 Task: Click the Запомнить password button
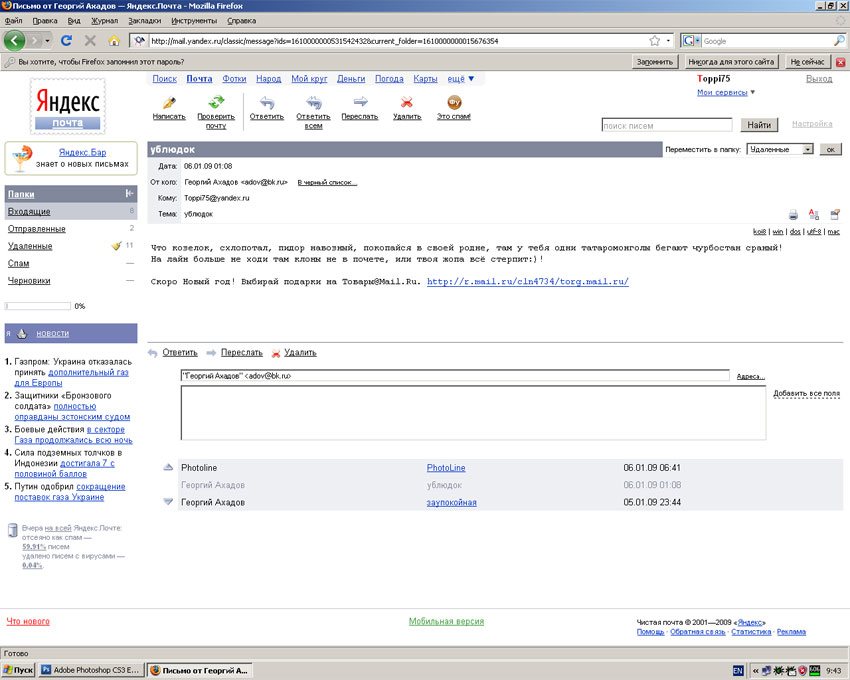pyautogui.click(x=655, y=62)
